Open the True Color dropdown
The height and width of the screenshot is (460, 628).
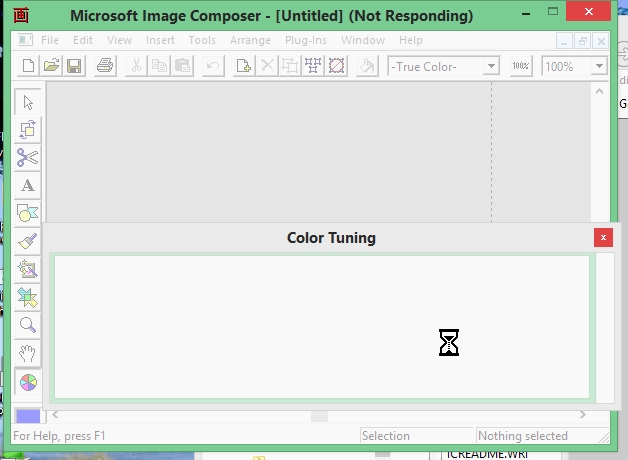point(491,66)
